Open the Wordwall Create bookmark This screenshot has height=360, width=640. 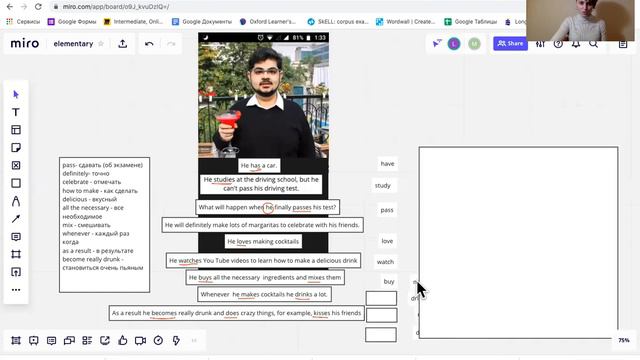point(406,22)
